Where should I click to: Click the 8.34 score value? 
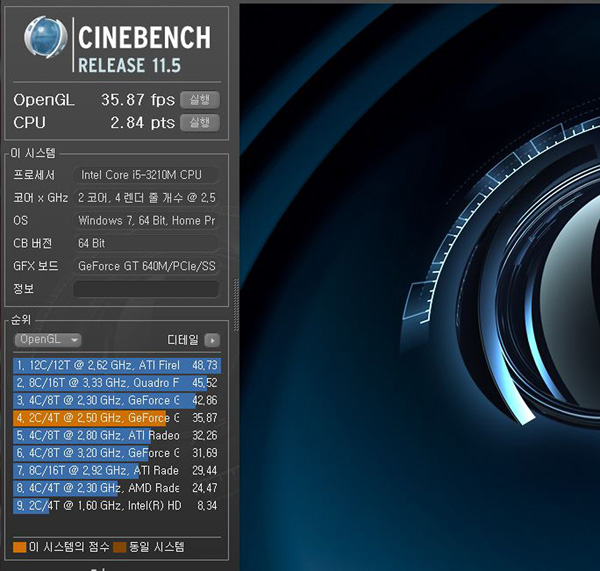[207, 506]
